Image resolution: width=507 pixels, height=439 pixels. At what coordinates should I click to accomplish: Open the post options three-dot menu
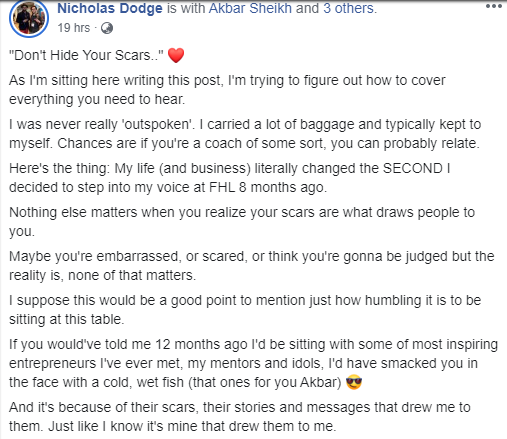tap(494, 6)
